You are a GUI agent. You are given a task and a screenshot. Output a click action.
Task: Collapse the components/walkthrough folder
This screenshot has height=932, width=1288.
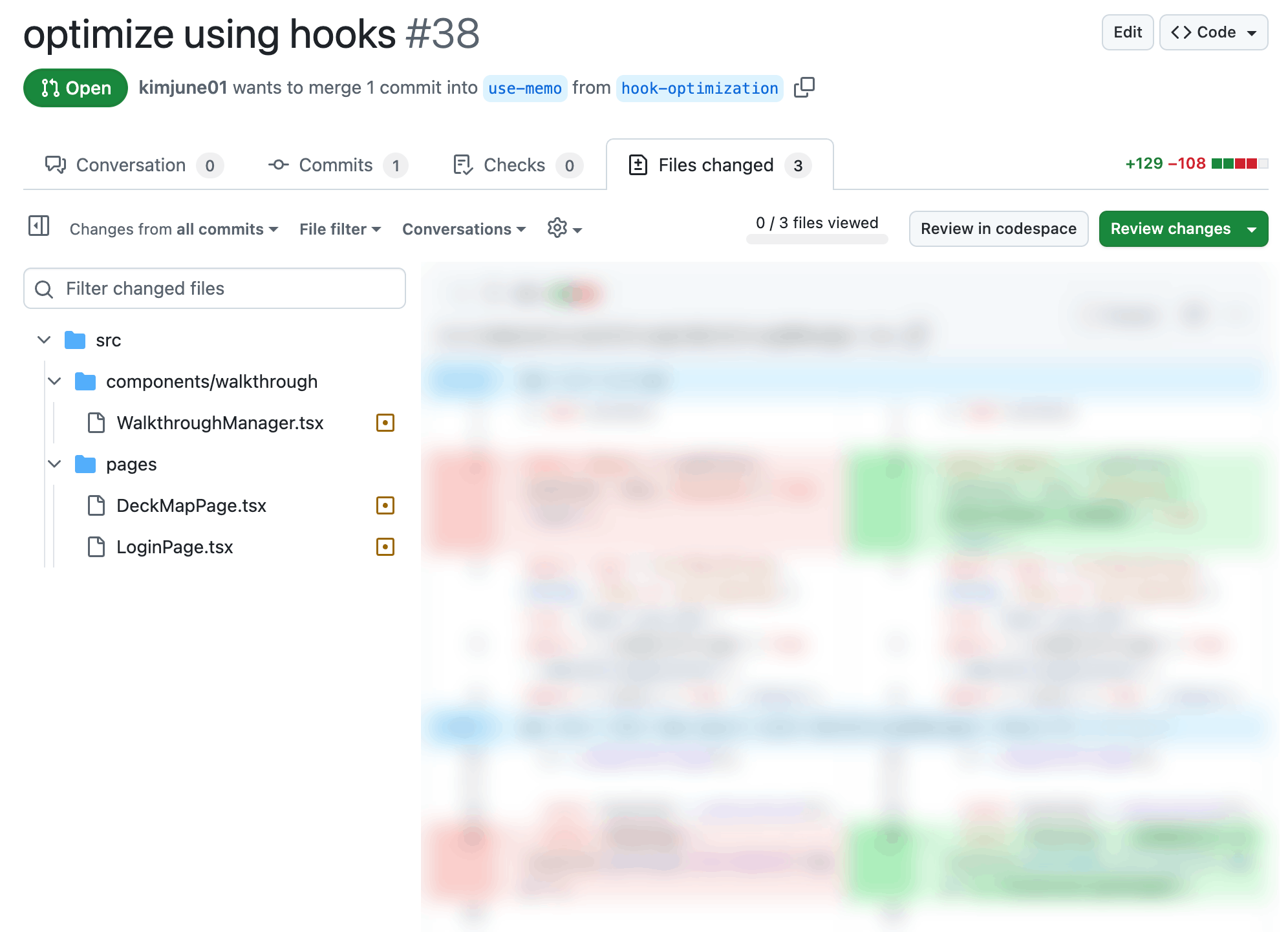54,381
